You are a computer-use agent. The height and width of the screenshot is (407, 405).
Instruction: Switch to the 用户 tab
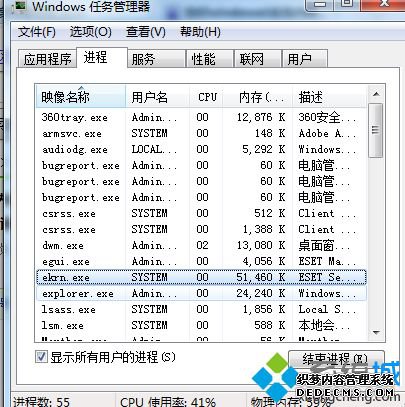pos(305,59)
